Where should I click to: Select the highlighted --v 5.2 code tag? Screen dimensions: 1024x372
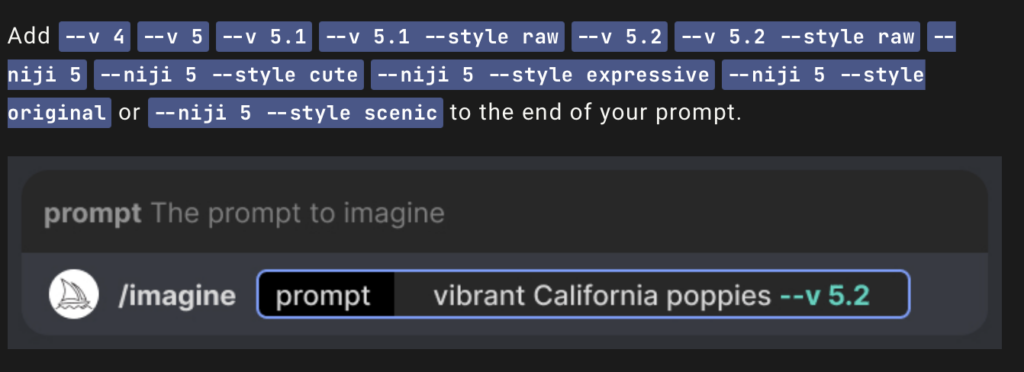click(x=619, y=37)
